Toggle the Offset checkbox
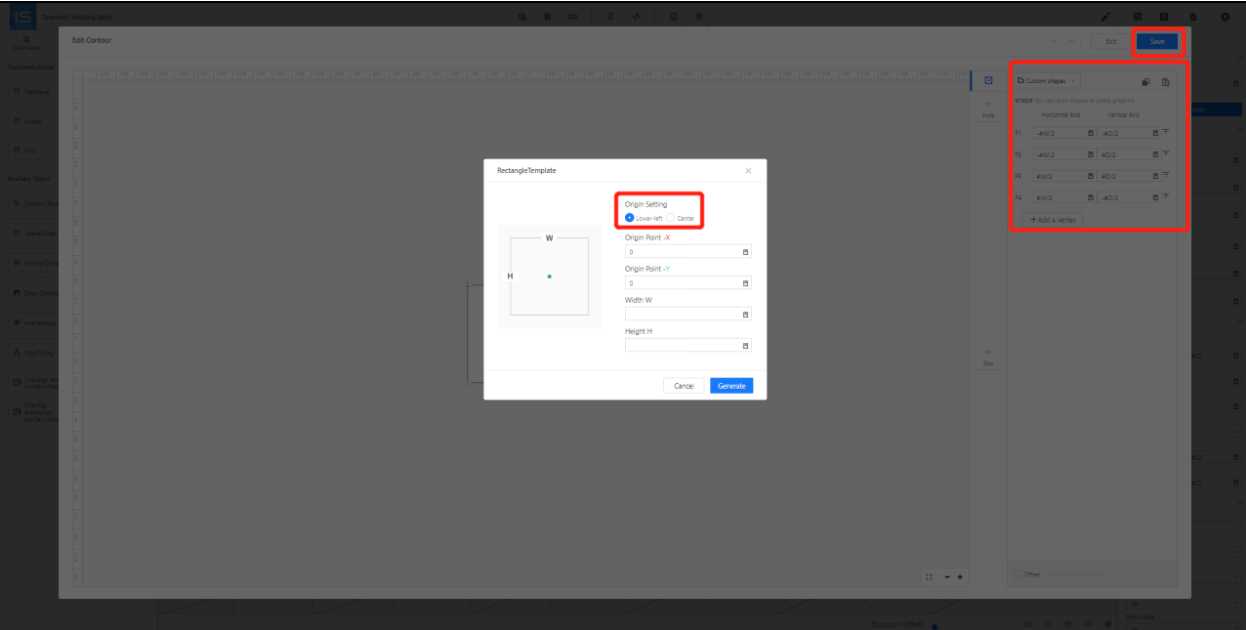 [1018, 574]
